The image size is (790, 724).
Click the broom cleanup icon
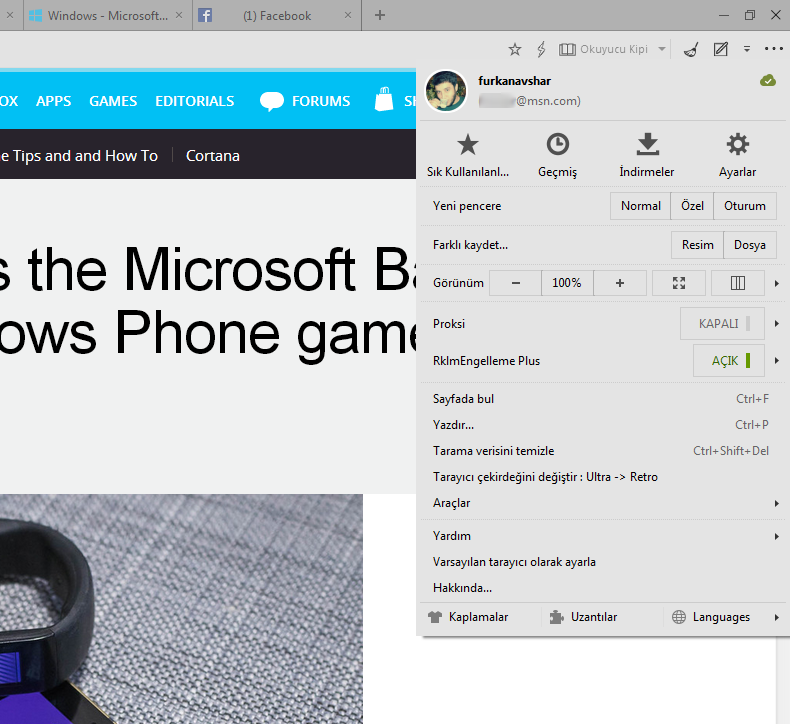pyautogui.click(x=691, y=49)
